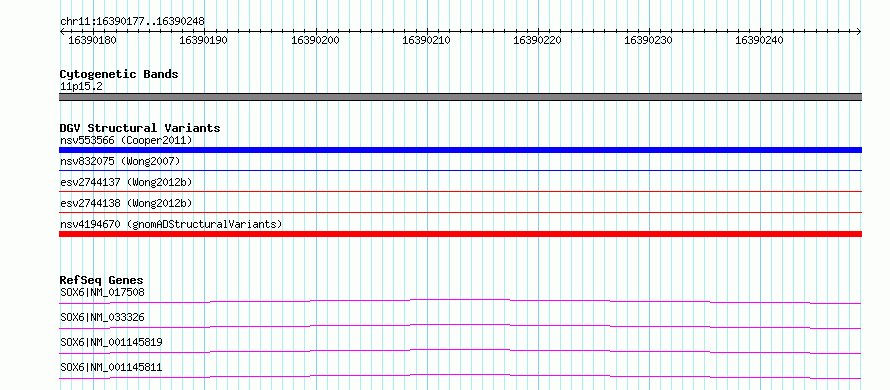
Task: Open variant nsv832075 (Wong2007) label
Action: (120, 162)
